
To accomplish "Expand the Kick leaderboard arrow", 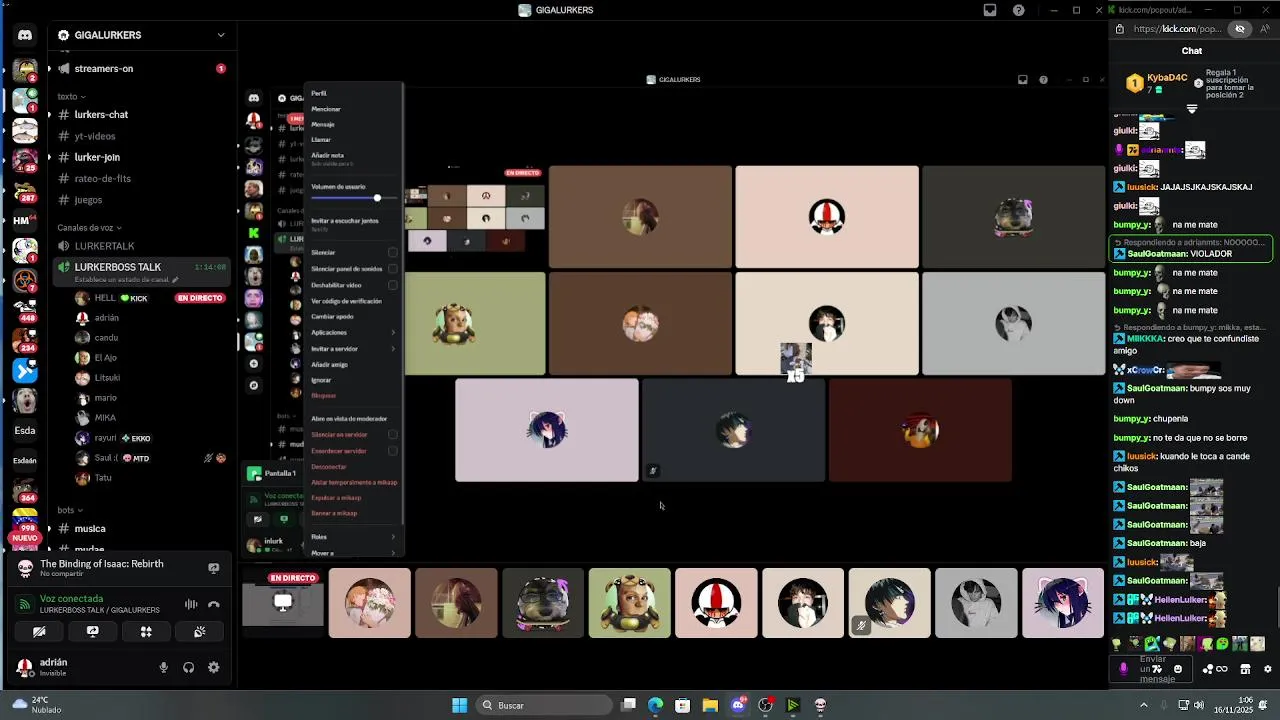I will coord(1192,109).
